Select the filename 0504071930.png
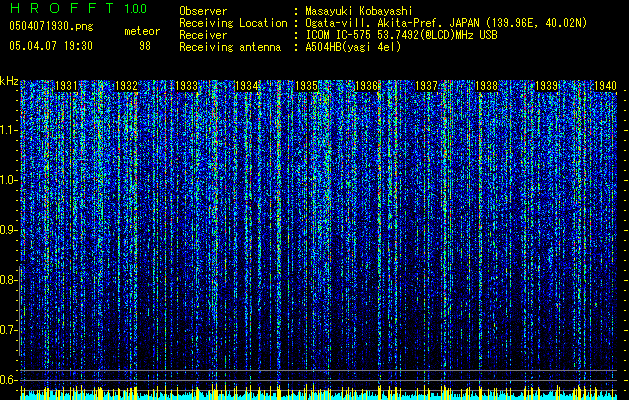The width and height of the screenshot is (629, 400). point(51,26)
